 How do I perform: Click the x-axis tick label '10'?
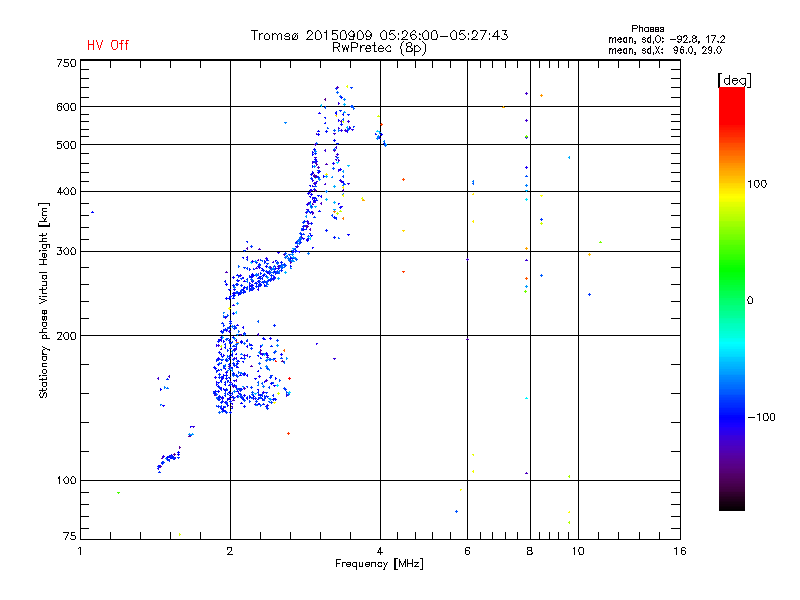578,551
